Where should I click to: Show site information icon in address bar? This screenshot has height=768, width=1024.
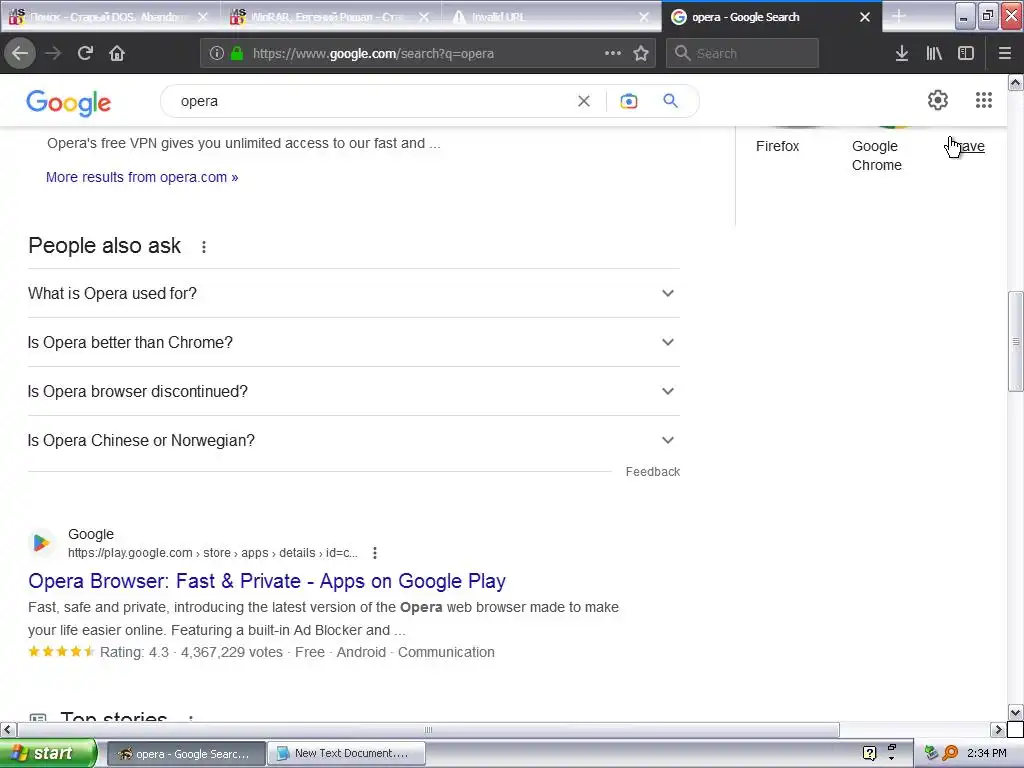217,53
